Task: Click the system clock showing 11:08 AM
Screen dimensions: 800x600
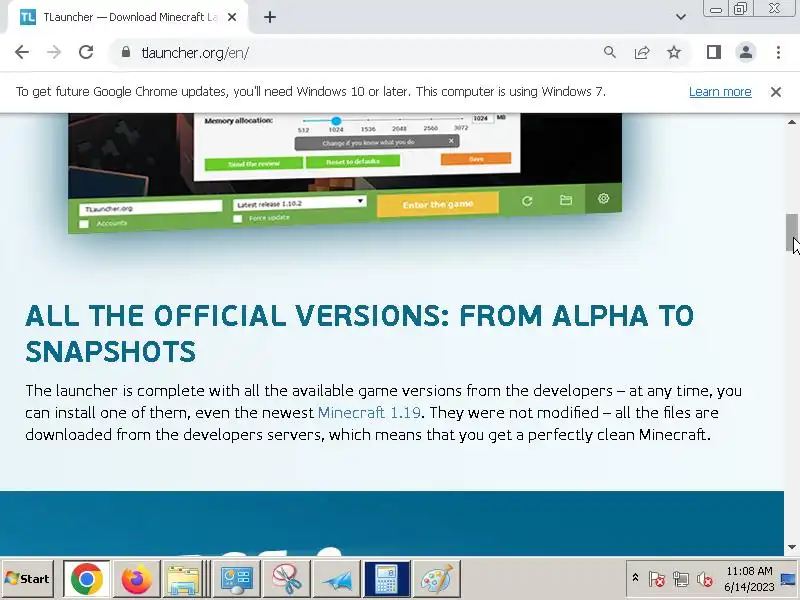Action: pyautogui.click(x=749, y=579)
